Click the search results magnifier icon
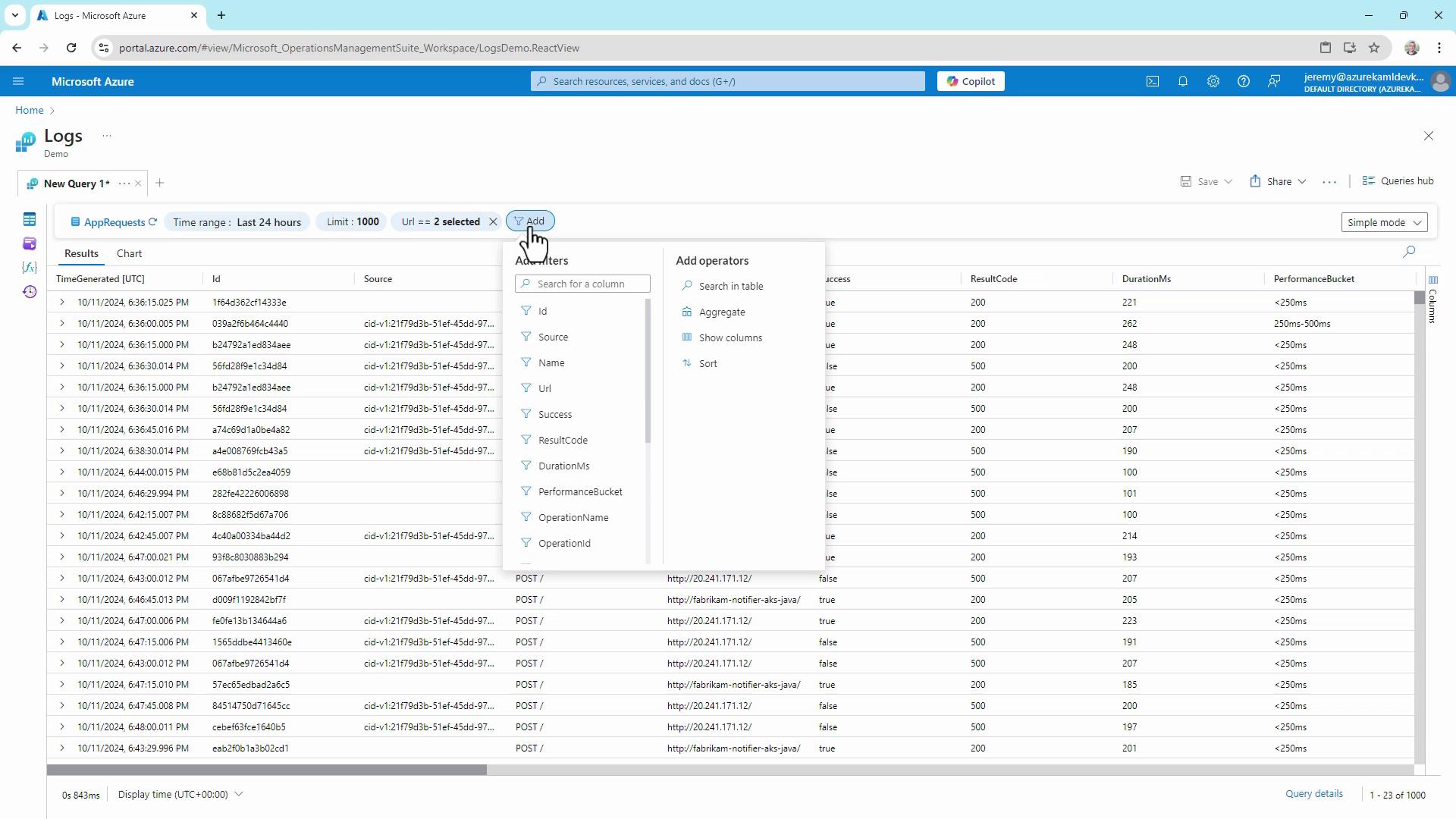Image resolution: width=1456 pixels, height=819 pixels. pyautogui.click(x=1409, y=252)
